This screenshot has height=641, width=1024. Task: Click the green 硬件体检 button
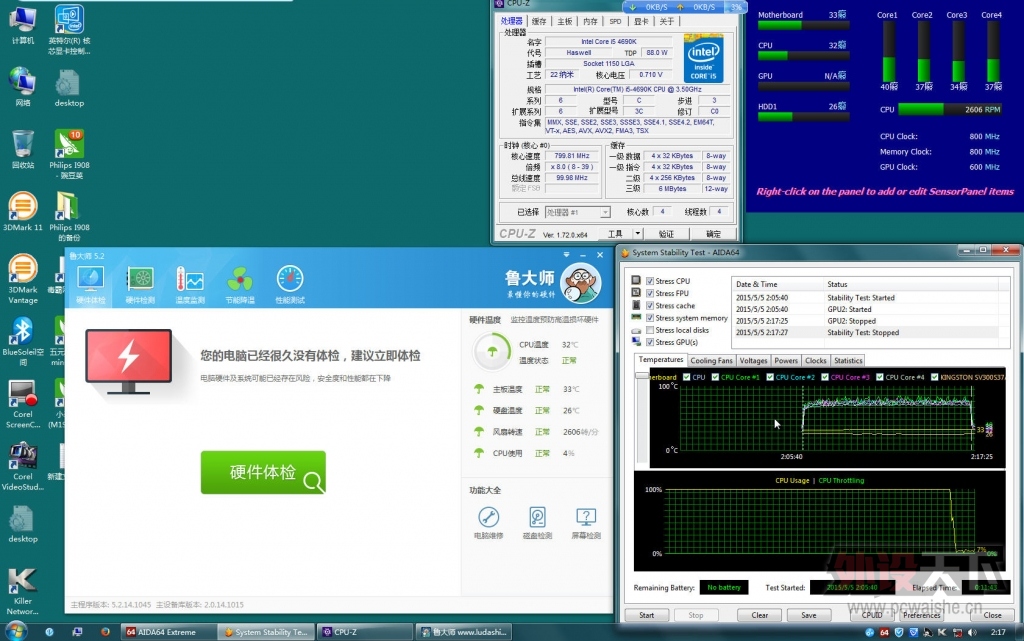[263, 472]
